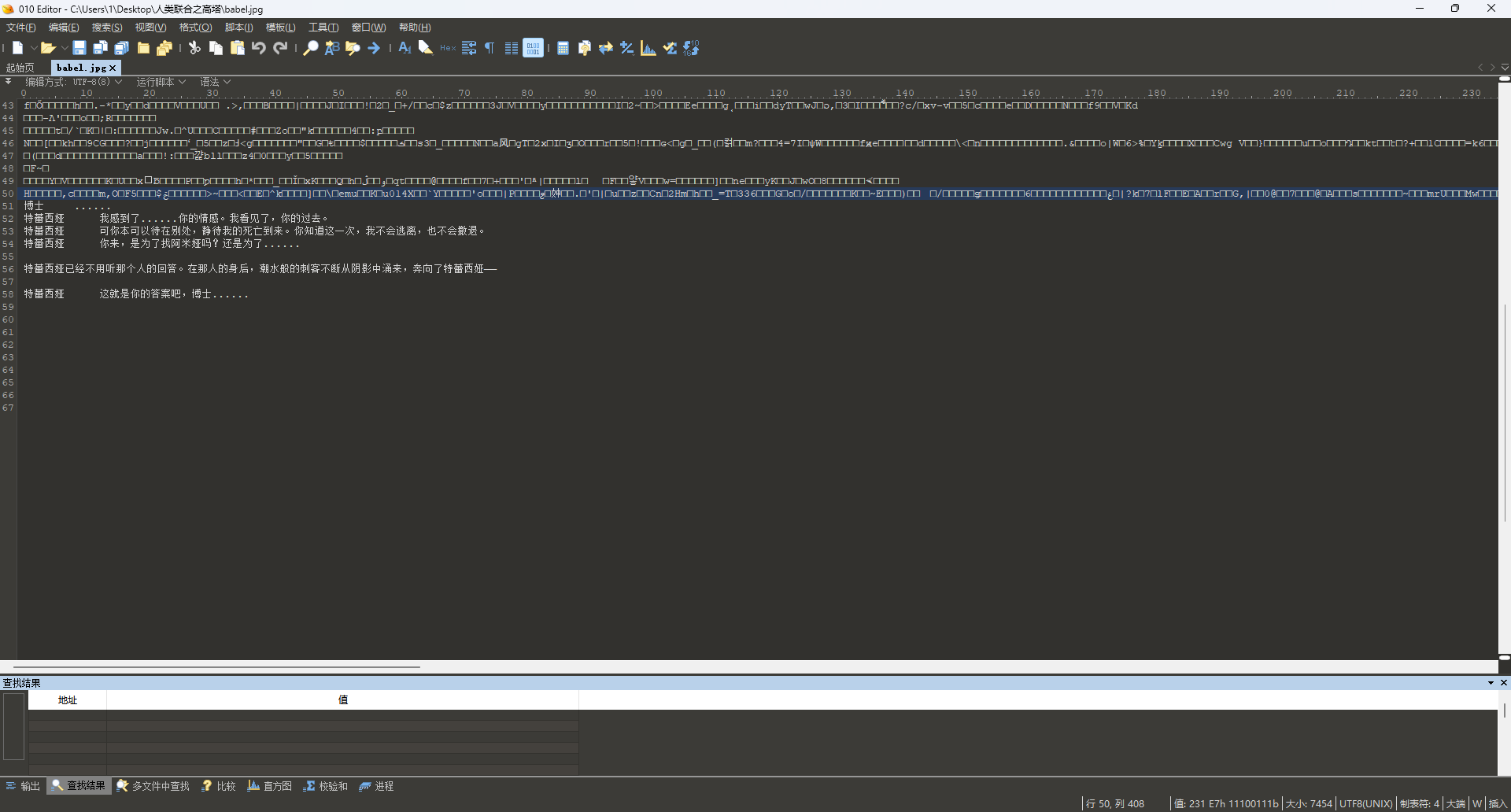Click the Checksum toolbar icon
This screenshot has width=1511, height=812.
(670, 48)
